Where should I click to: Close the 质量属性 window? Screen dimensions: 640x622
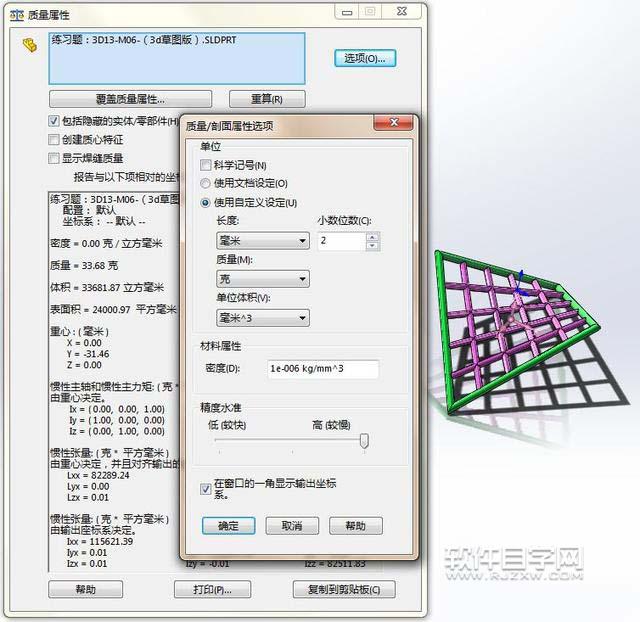tap(402, 12)
